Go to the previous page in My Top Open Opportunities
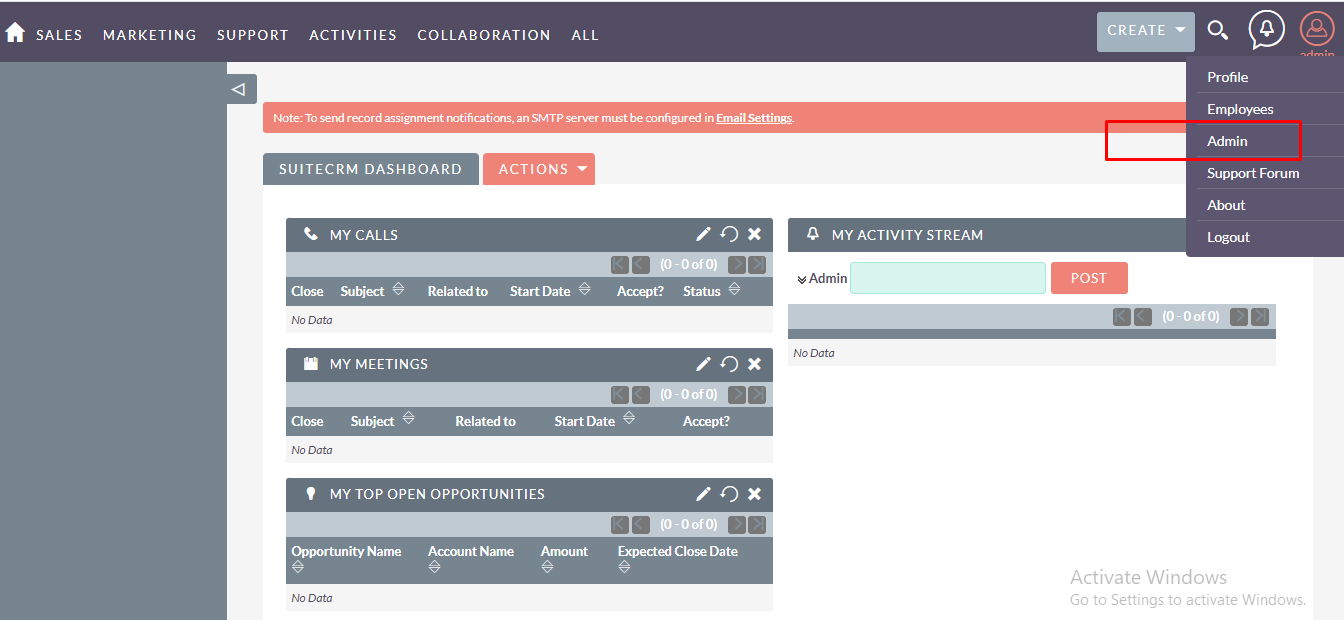 point(641,525)
